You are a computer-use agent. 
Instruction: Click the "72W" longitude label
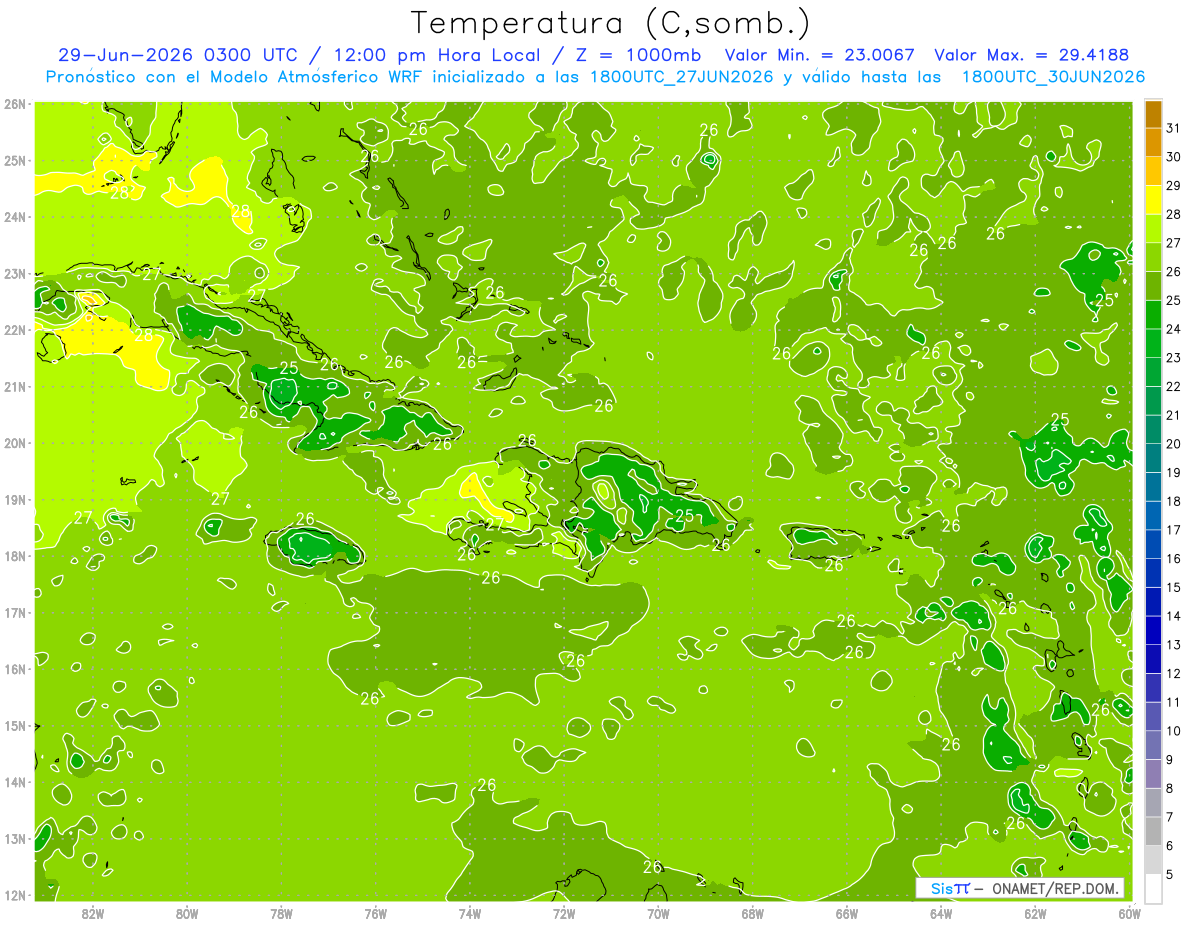[x=563, y=913]
